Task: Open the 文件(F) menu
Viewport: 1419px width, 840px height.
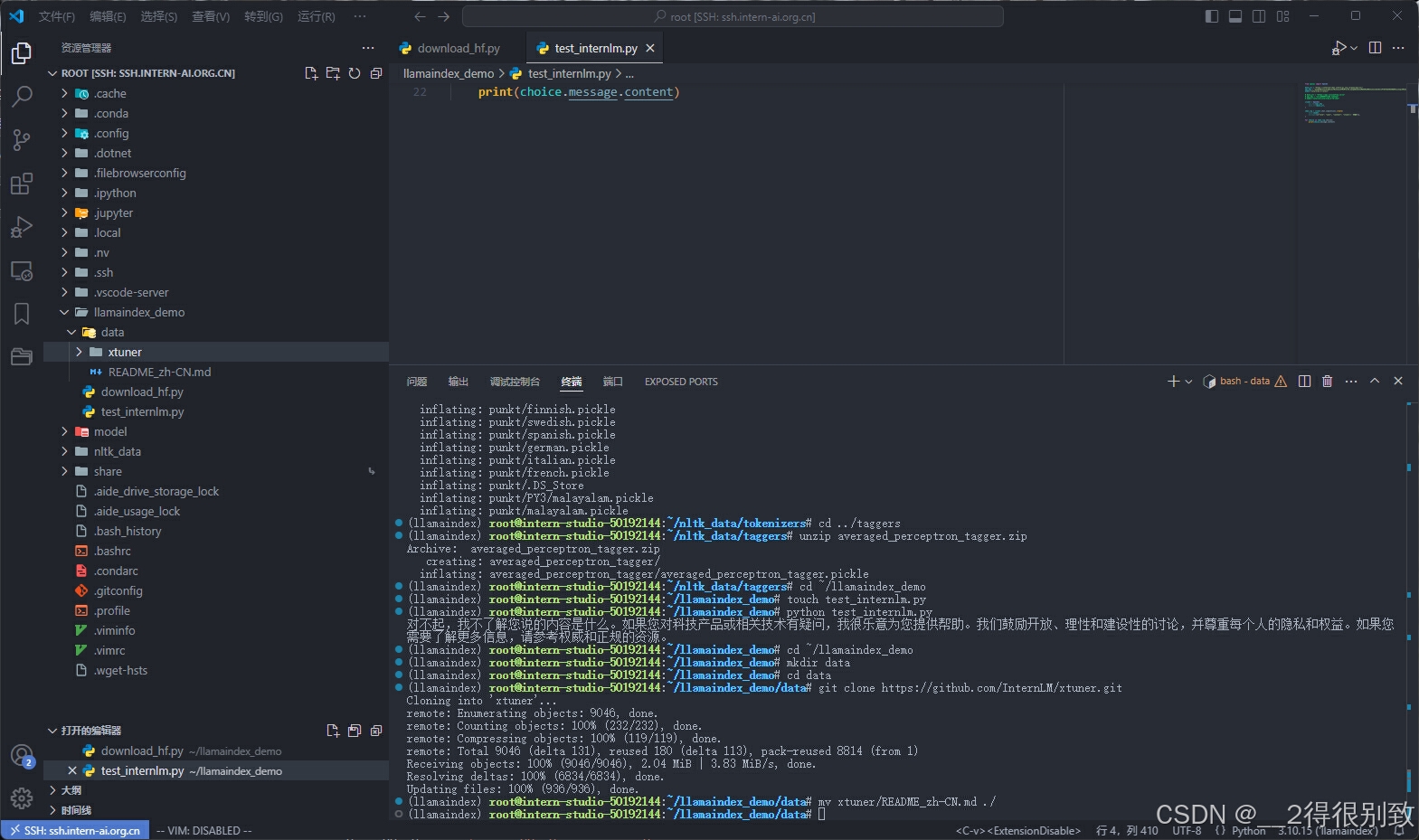Action: [x=56, y=16]
